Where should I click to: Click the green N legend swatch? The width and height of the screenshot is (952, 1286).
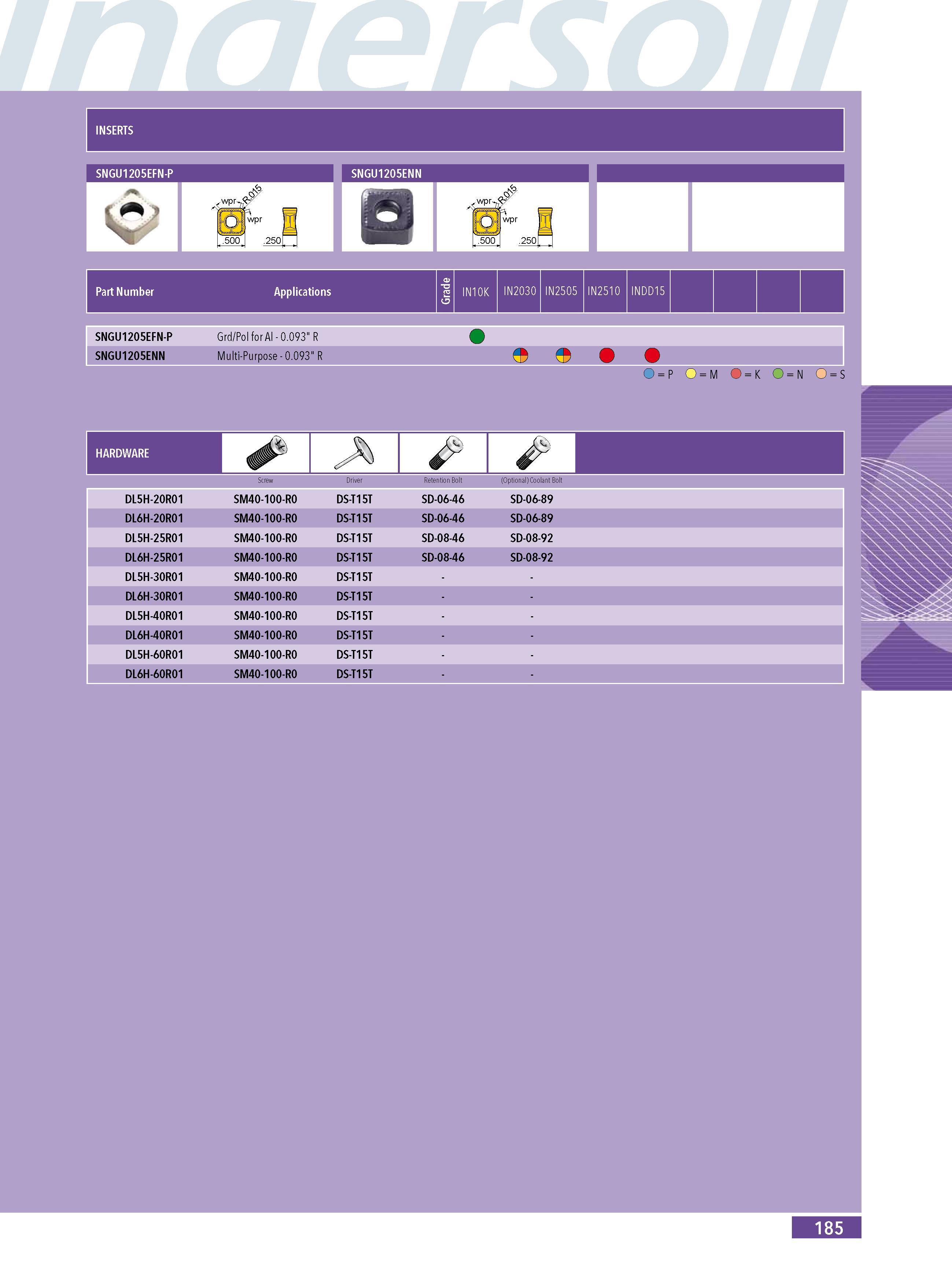[778, 374]
